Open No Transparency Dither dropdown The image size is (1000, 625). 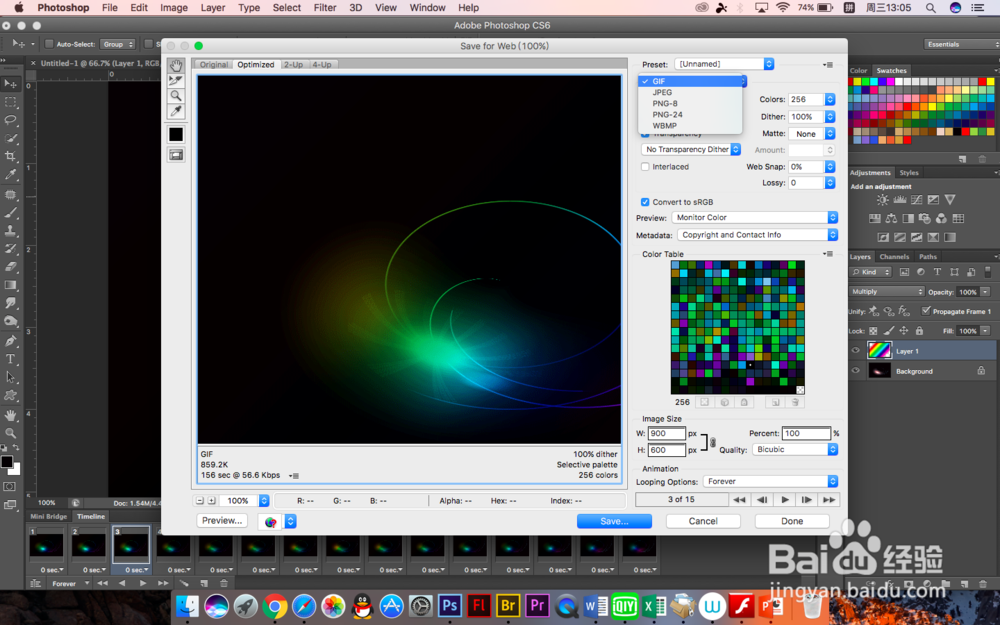pos(691,149)
